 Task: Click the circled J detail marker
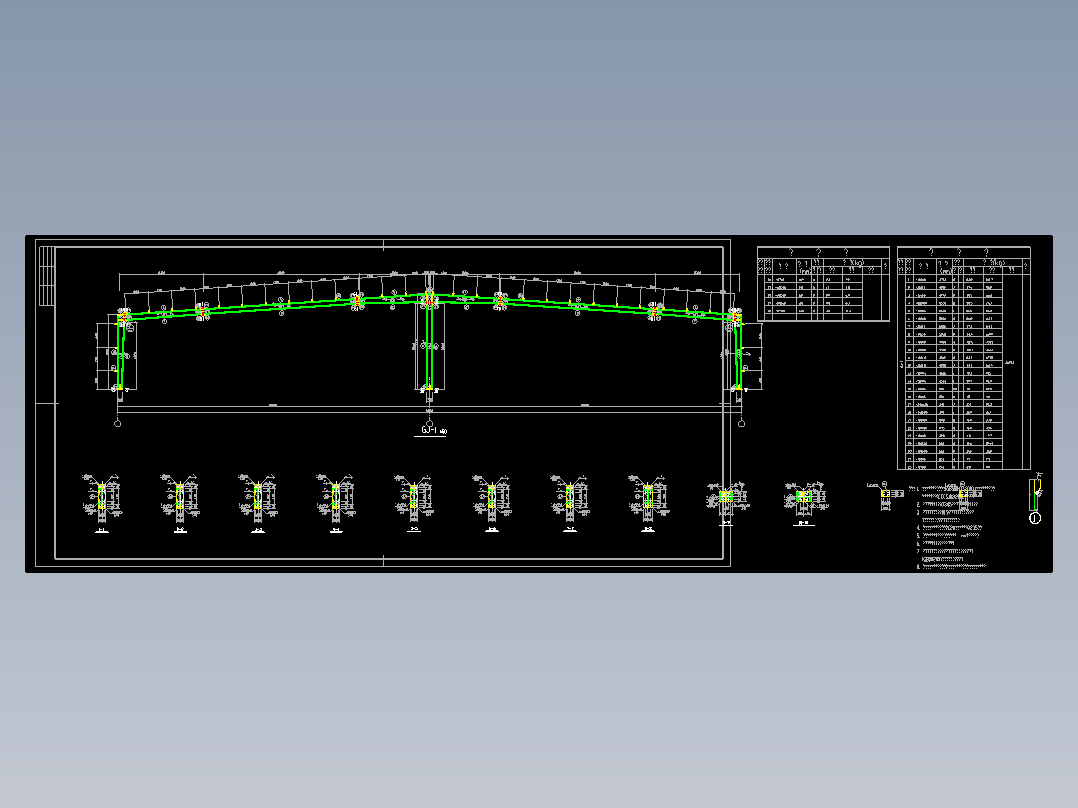(x=1035, y=518)
